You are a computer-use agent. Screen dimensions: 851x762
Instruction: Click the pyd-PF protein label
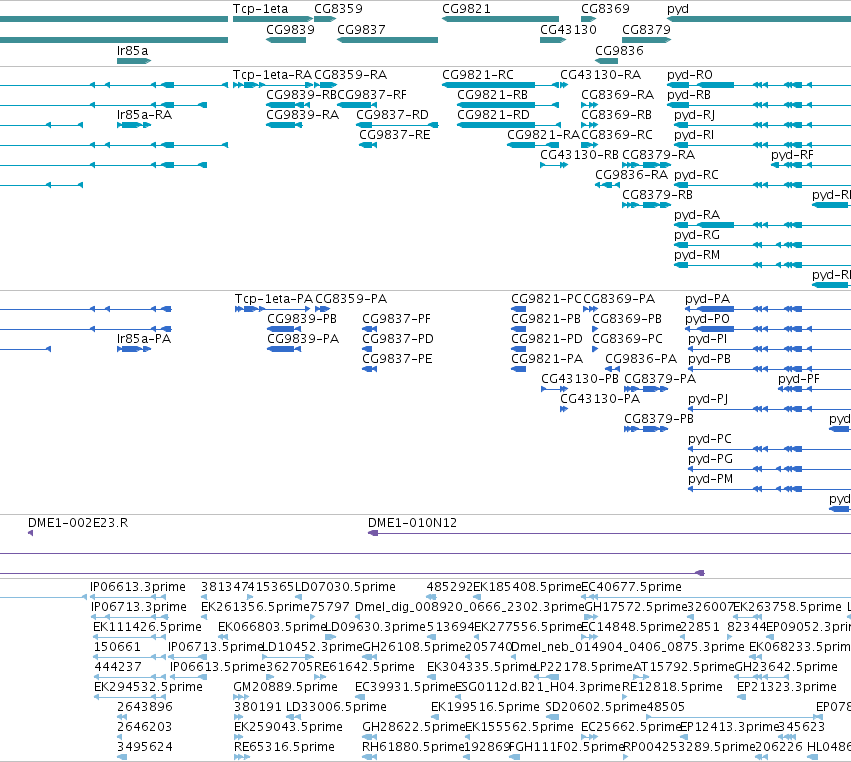point(799,379)
